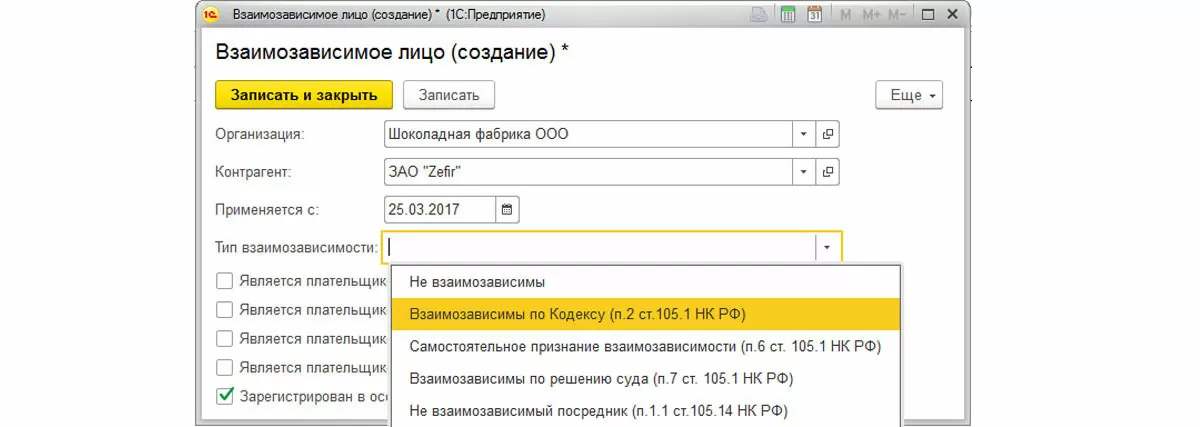Click the print icon in title bar
1200x427 pixels.
point(760,15)
